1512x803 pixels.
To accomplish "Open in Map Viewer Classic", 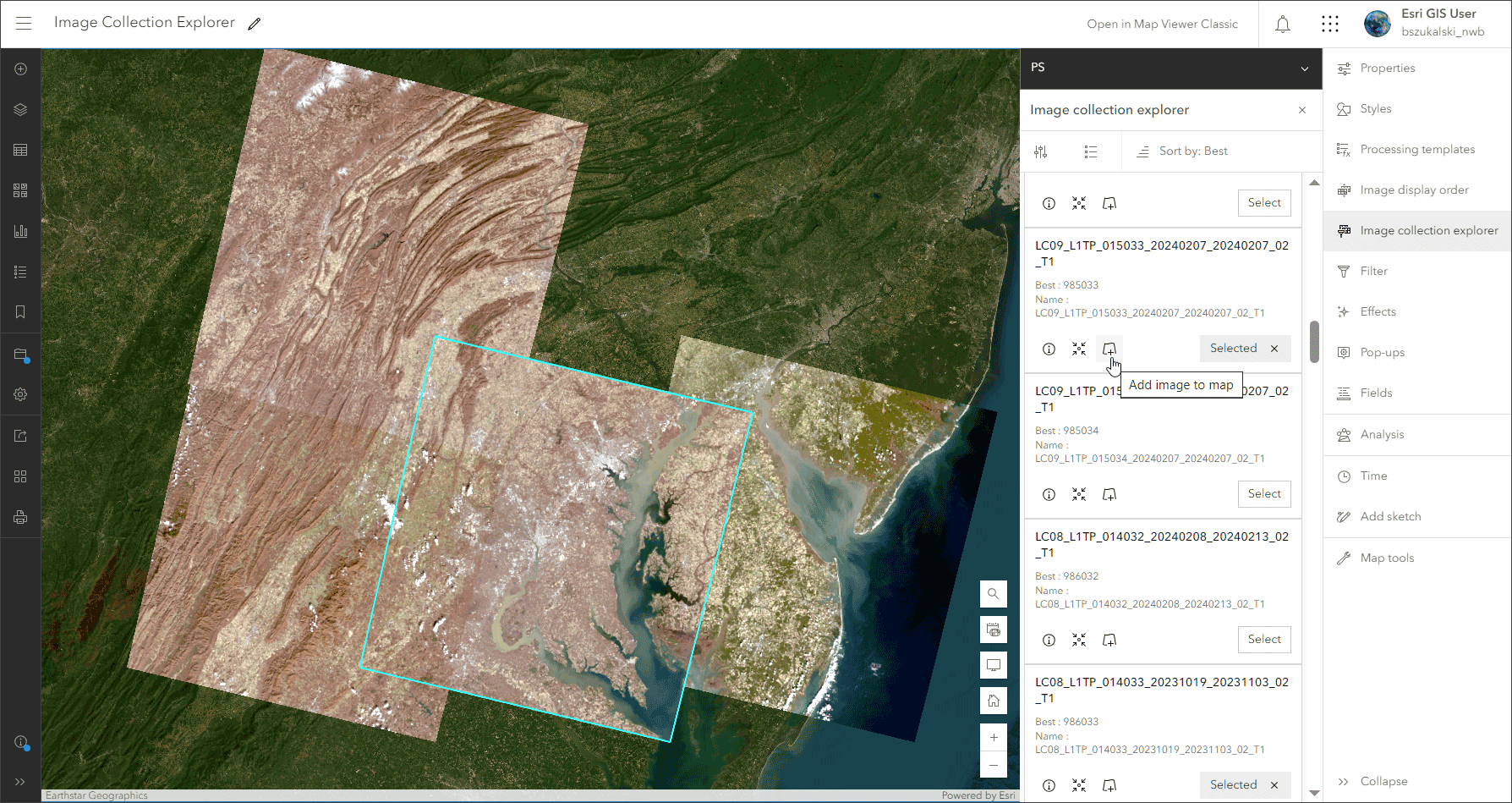I will coord(1162,24).
